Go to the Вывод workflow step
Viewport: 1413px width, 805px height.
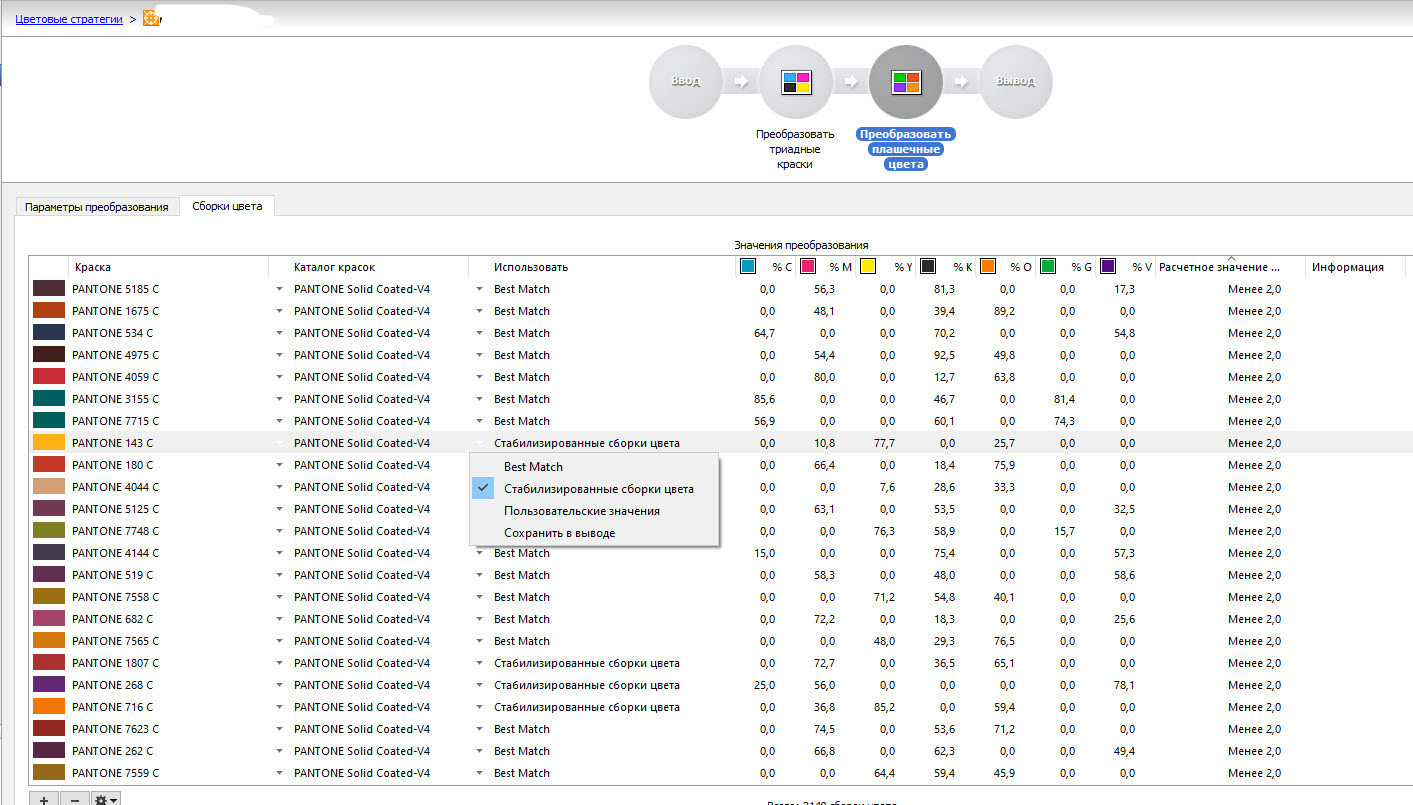(1015, 82)
